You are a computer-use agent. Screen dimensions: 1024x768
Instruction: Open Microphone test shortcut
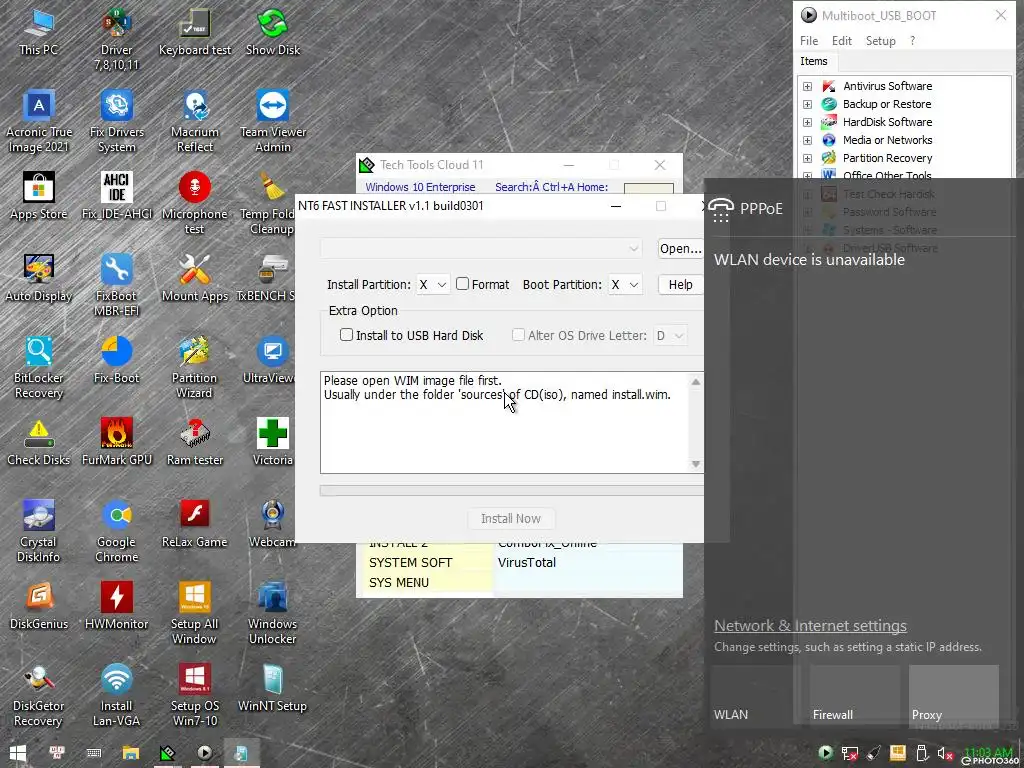(195, 203)
